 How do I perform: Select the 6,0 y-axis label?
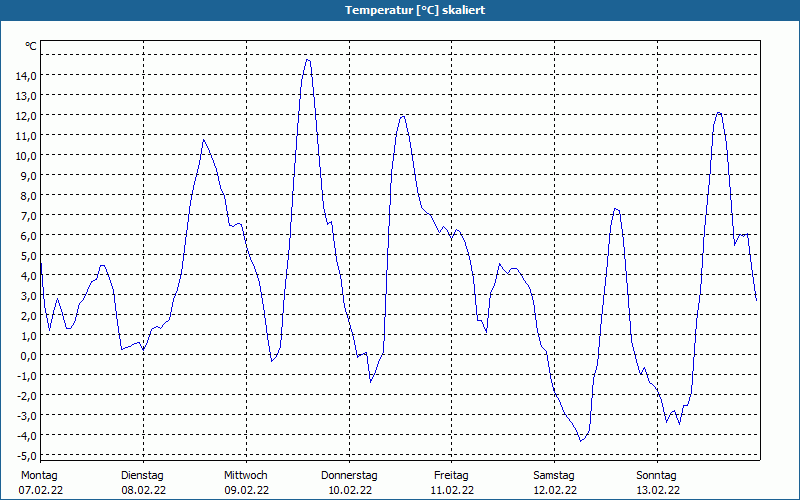29,235
